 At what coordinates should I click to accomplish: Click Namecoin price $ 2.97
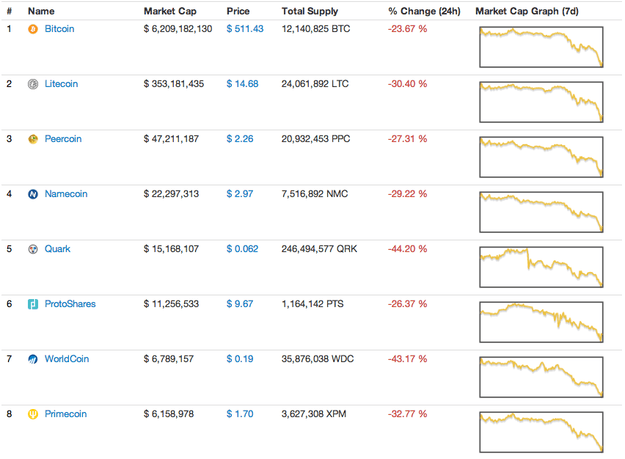[x=240, y=194]
